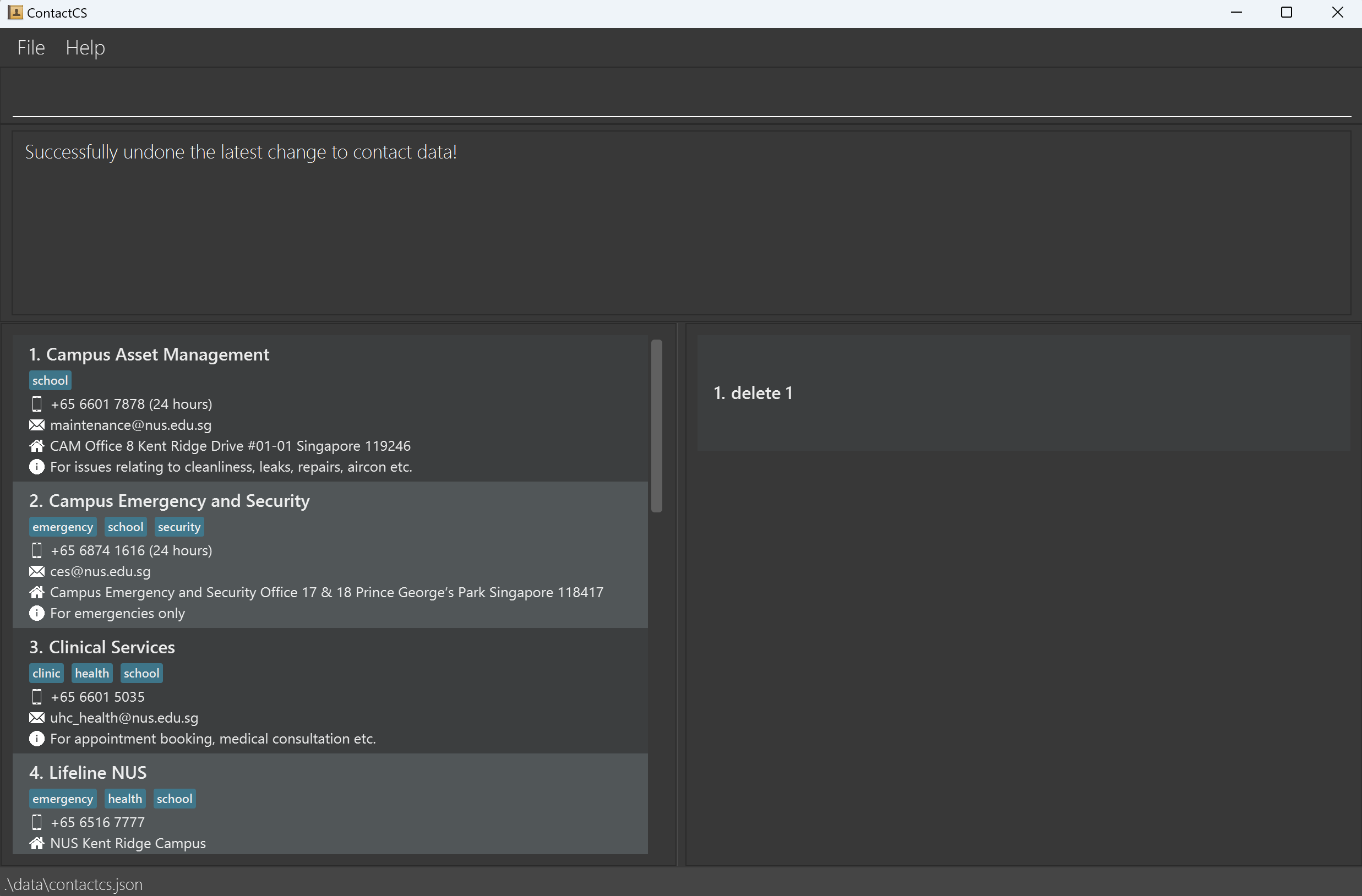Screen dimensions: 1362x896
Task: Select school tag under Campus Emergency and Security
Action: [x=126, y=527]
